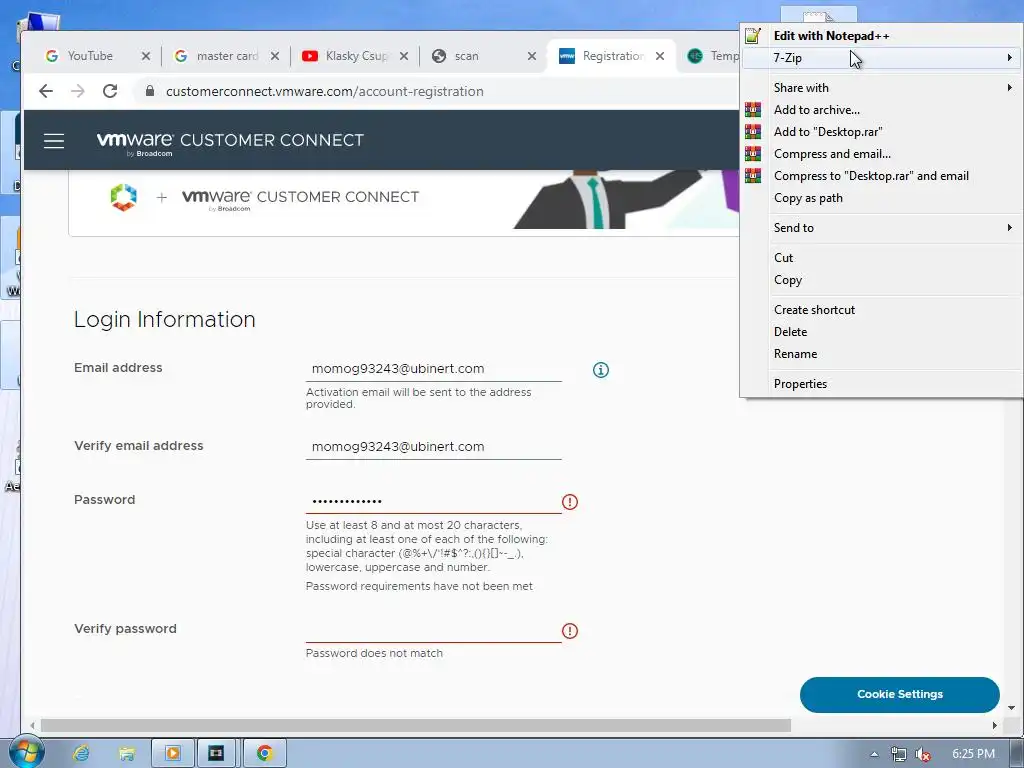The image size is (1024, 768).
Task: Click "Password does not match" message
Action: click(x=374, y=653)
